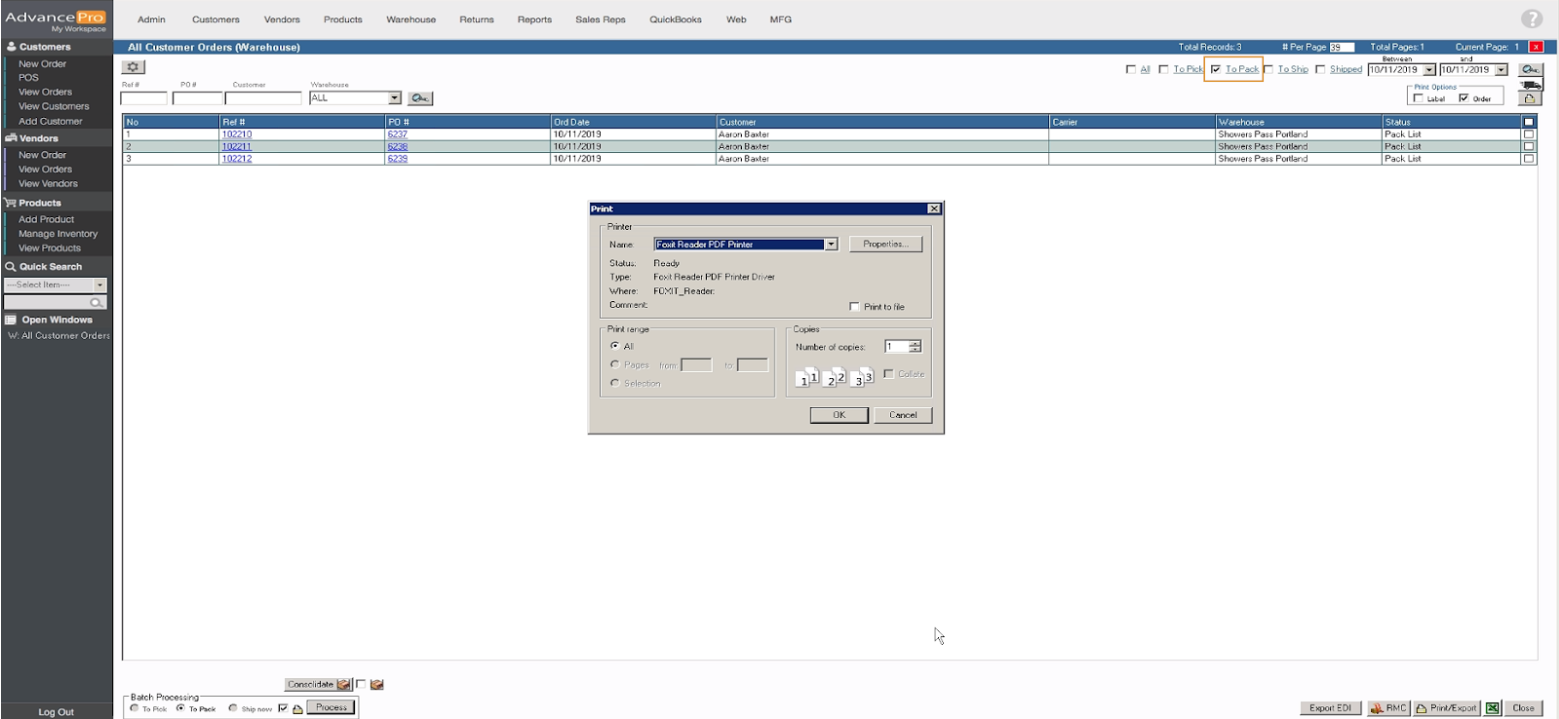
Task: Select the To Pack batch processing radio
Action: [x=180, y=708]
